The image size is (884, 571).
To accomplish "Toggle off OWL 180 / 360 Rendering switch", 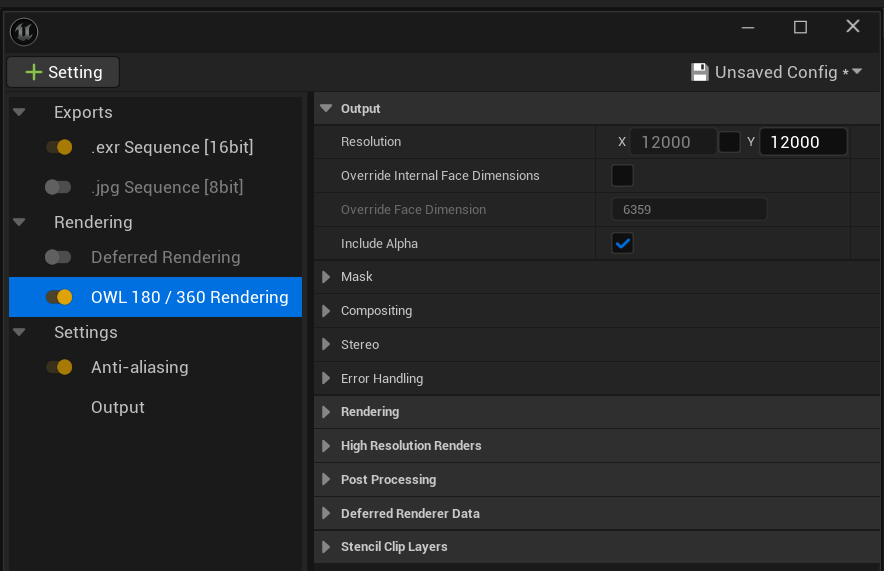I will (x=59, y=297).
